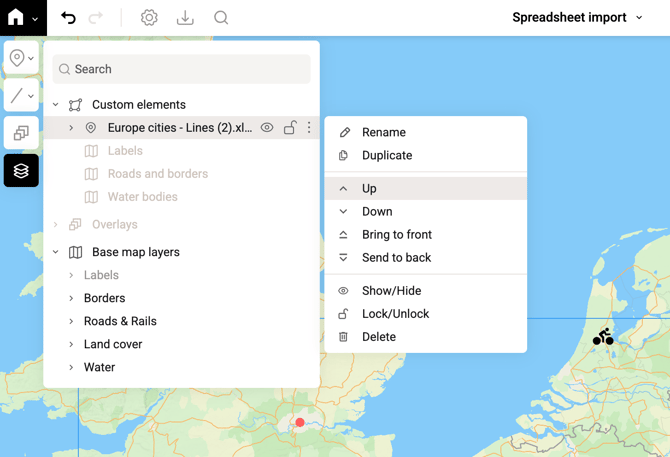Click Delete in the context menu

378,337
